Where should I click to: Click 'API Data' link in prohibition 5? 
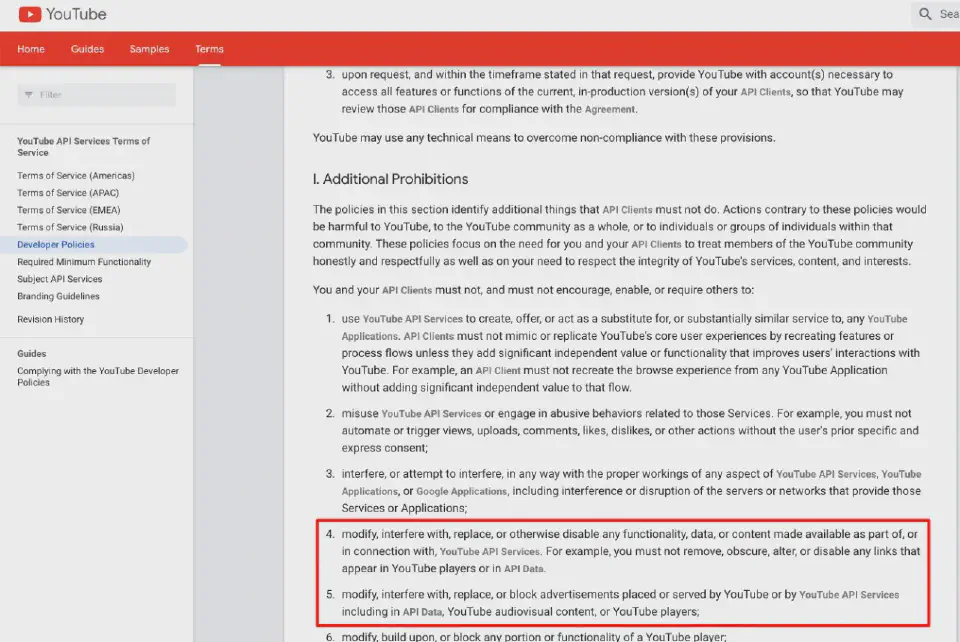coord(422,611)
